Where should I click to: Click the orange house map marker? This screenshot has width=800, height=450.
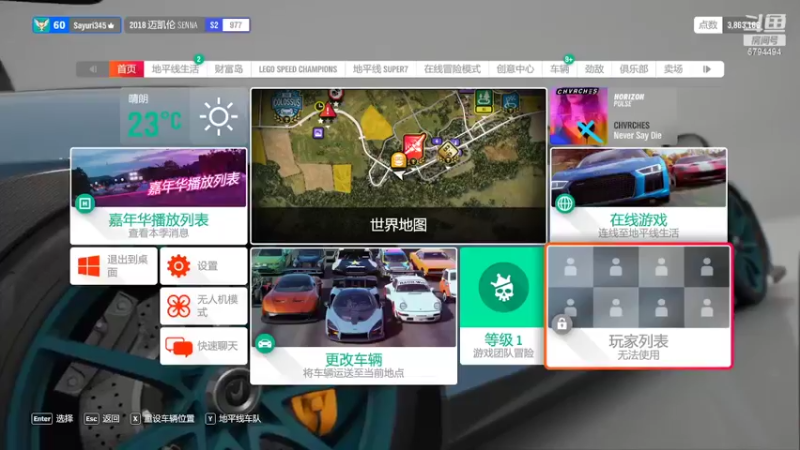(398, 161)
